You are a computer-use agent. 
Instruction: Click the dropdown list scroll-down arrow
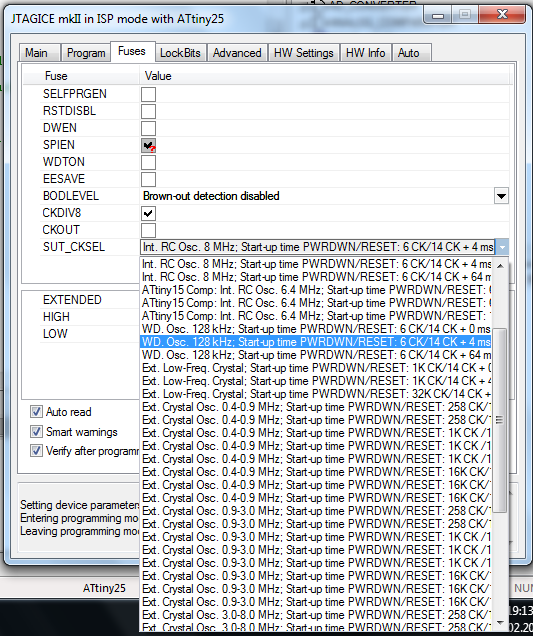coord(500,622)
